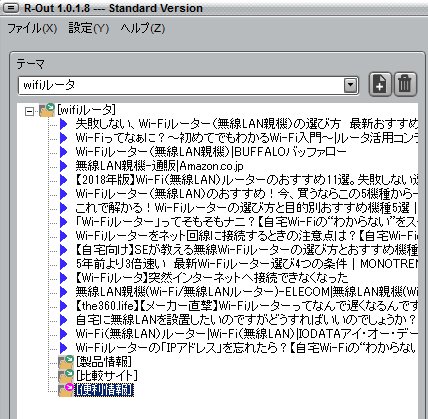Click arrow icon beside 5年前より3倍速い row
This screenshot has height=419, width=428.
click(63, 264)
